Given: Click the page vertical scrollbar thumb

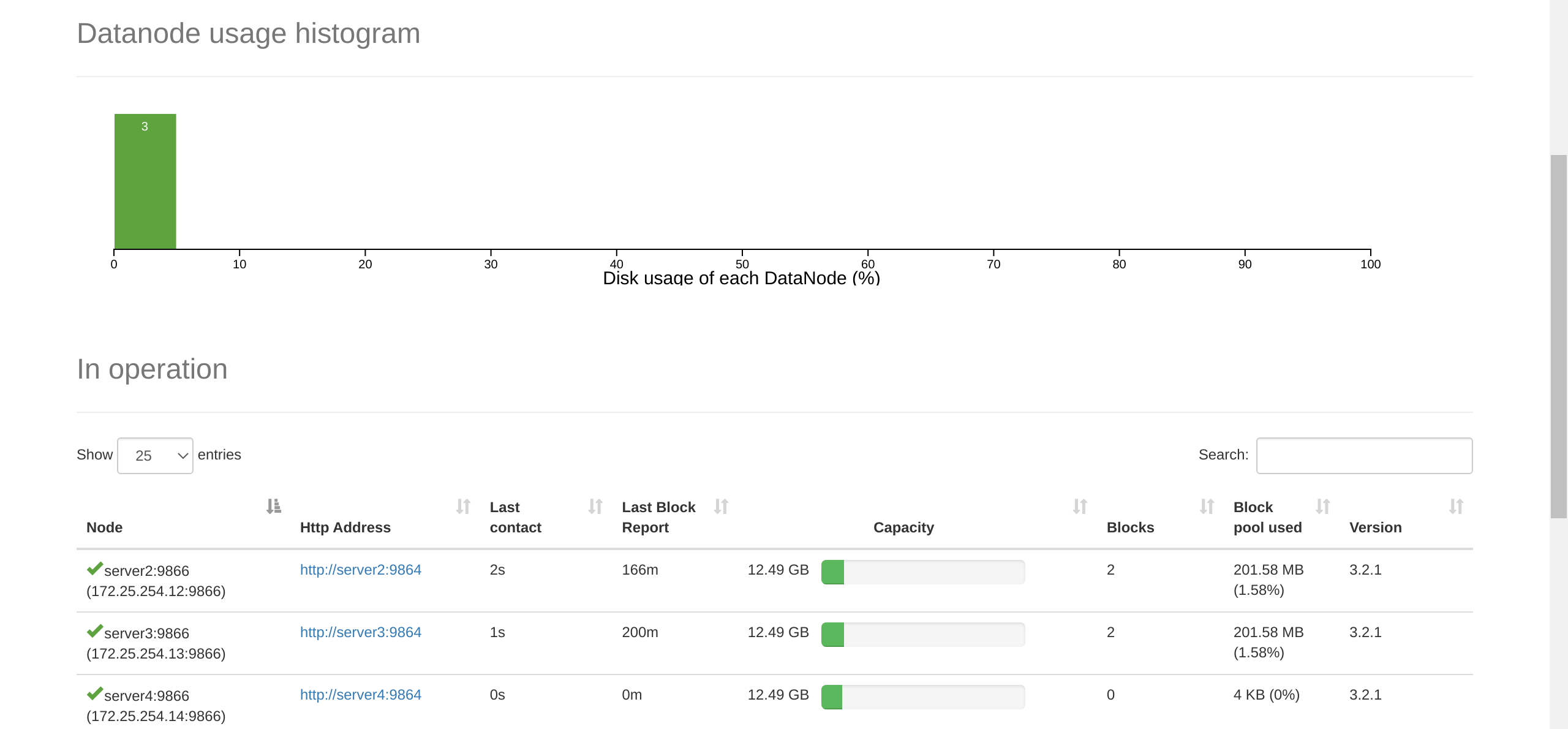Looking at the screenshot, I should click(1558, 336).
